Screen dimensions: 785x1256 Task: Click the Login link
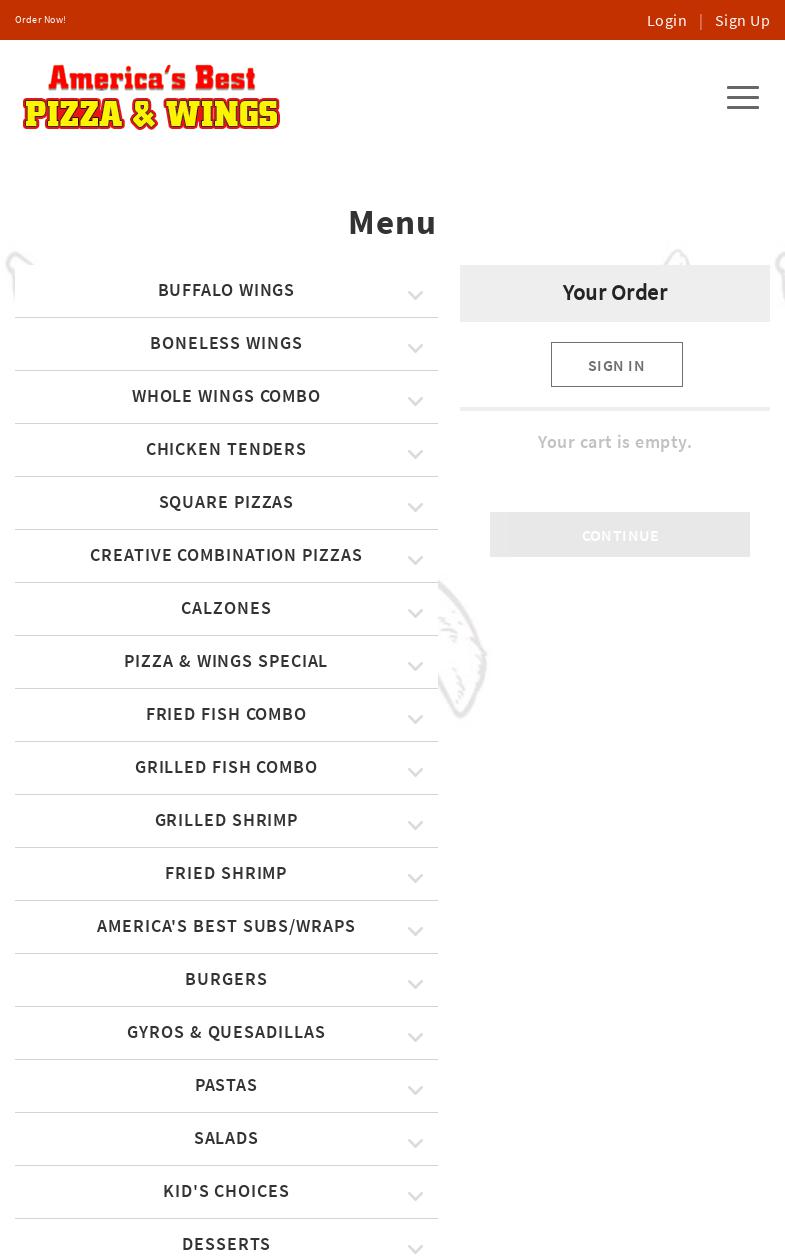666,20
